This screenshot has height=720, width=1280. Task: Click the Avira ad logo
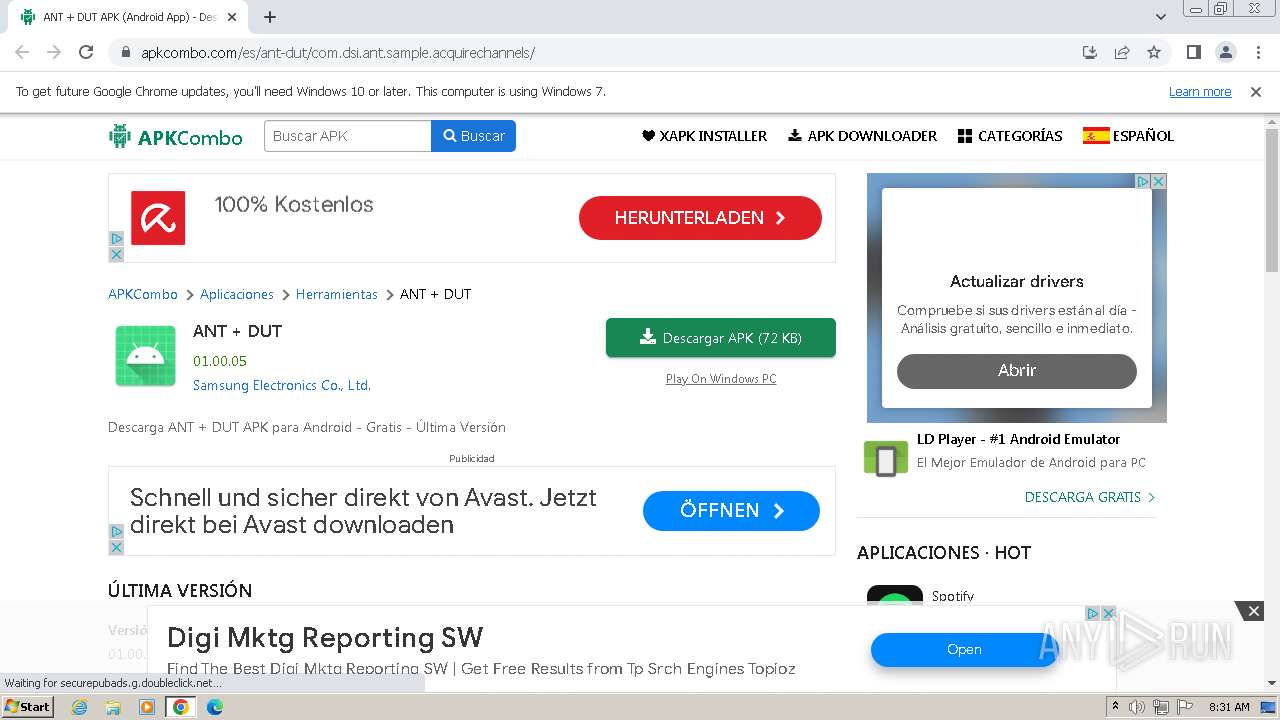[158, 217]
